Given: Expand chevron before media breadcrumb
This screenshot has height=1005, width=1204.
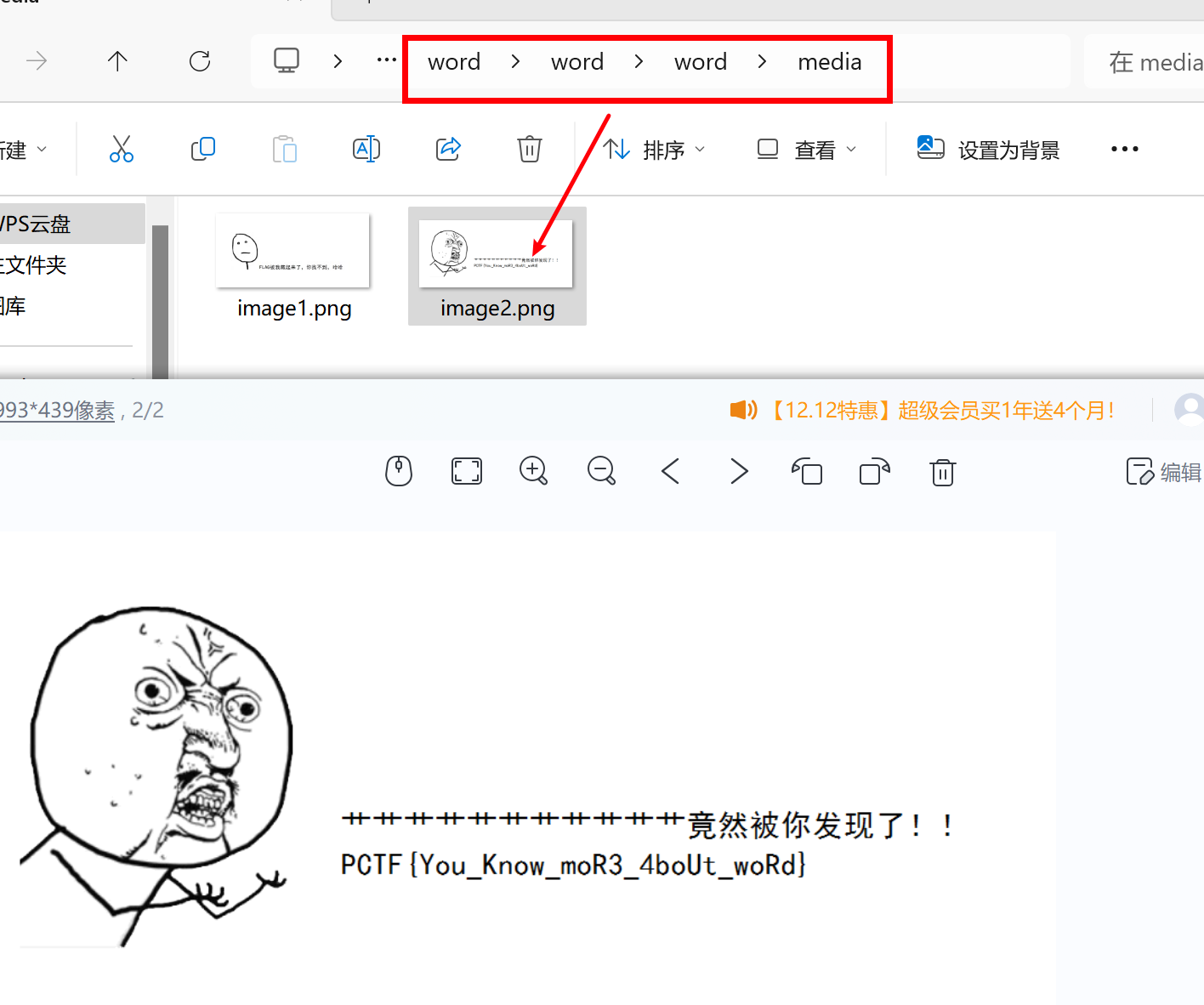Looking at the screenshot, I should [x=762, y=61].
